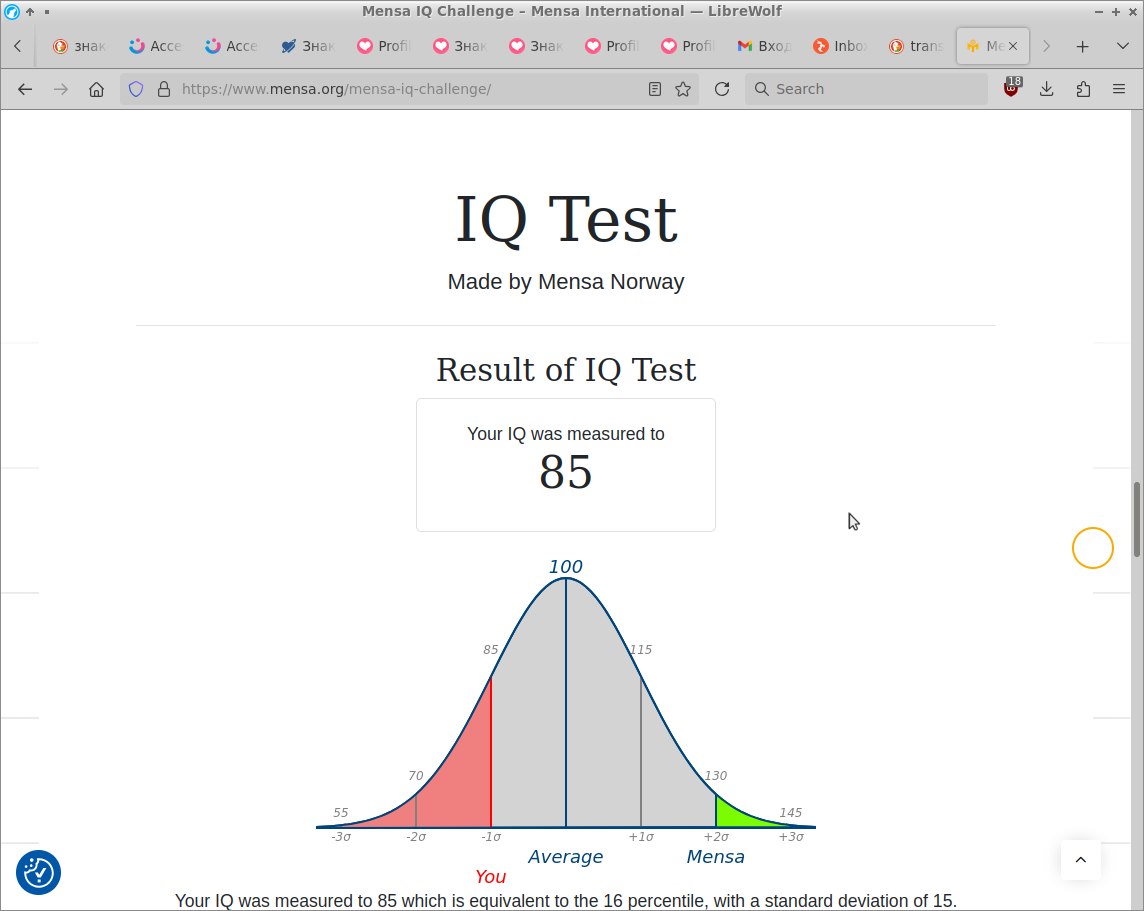Open the cookie consent settings badge
This screenshot has height=911, width=1144.
click(x=38, y=872)
